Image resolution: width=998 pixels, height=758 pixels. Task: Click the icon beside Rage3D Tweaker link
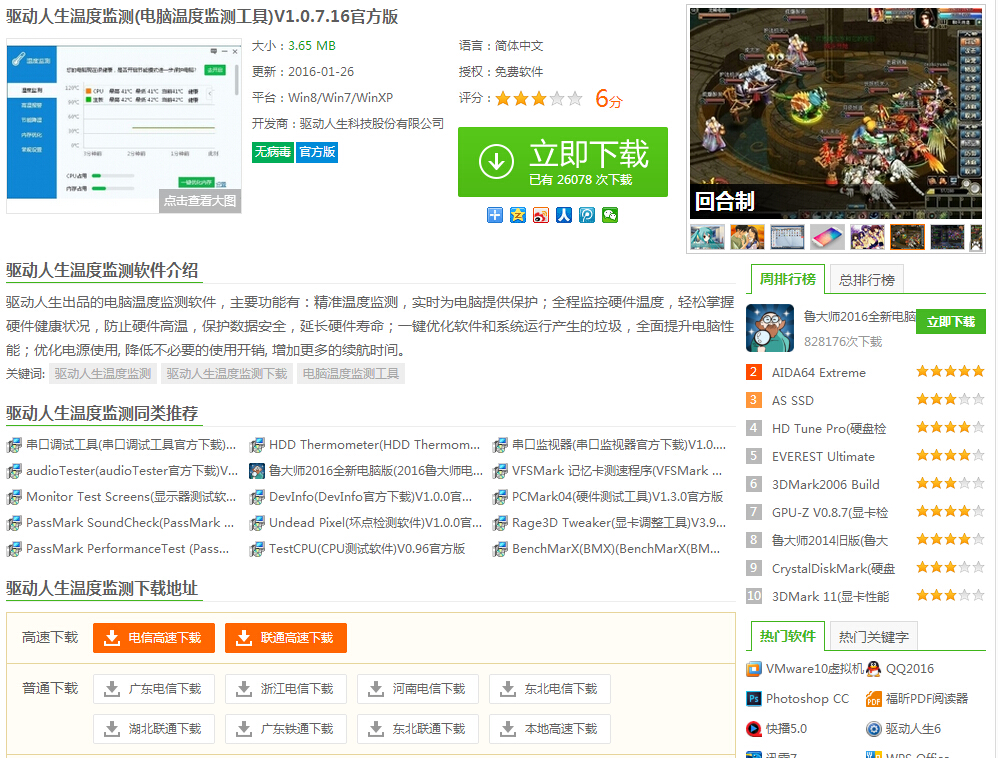tap(500, 523)
